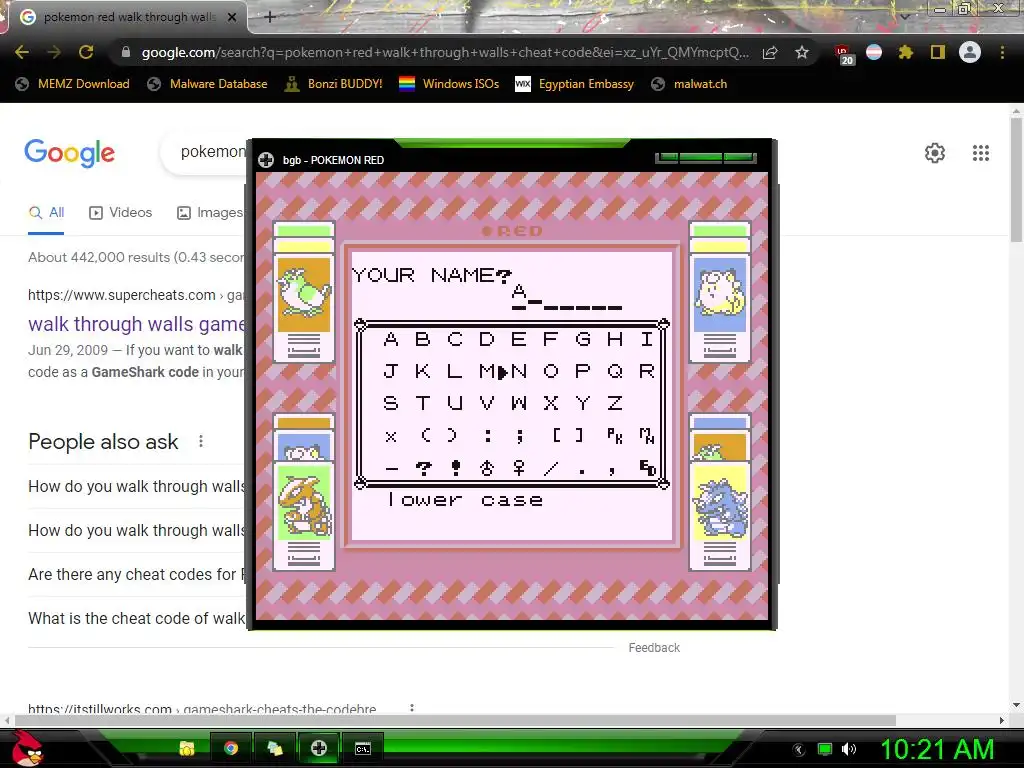Click the volume speaker tray icon
The image size is (1024, 768).
(849, 749)
